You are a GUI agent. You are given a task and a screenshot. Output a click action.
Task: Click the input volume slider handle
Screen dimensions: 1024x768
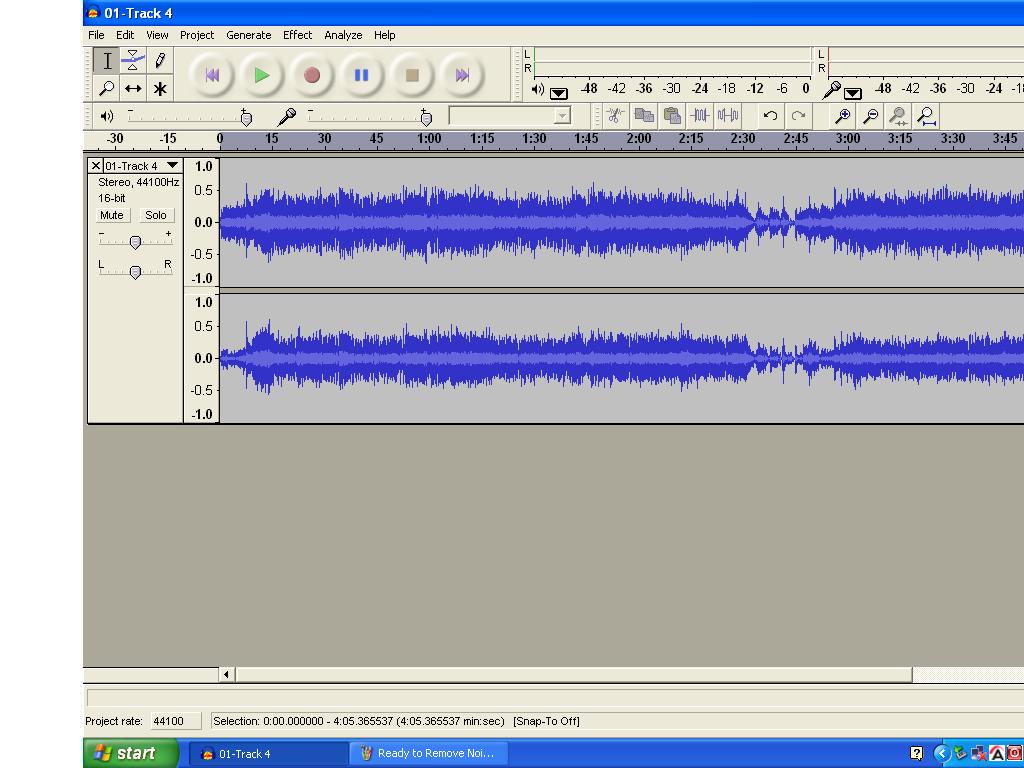coord(426,118)
